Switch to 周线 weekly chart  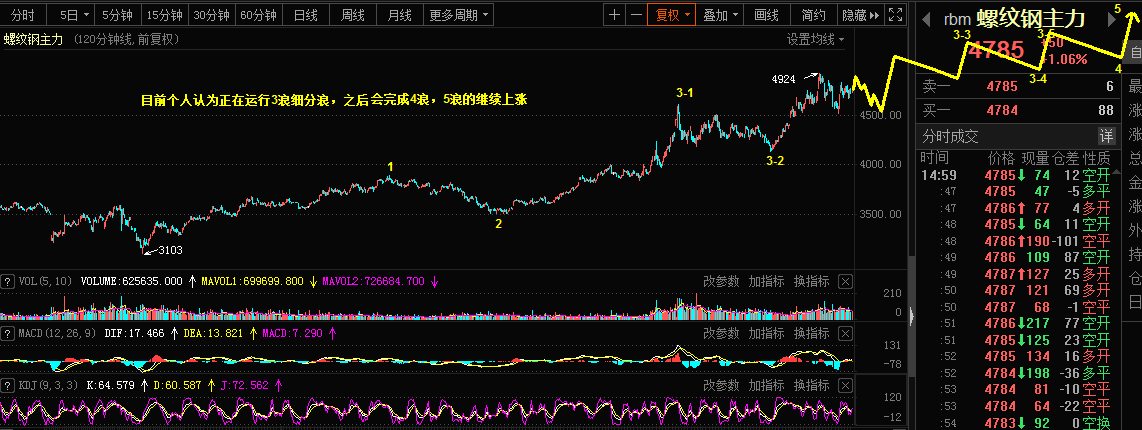[353, 14]
